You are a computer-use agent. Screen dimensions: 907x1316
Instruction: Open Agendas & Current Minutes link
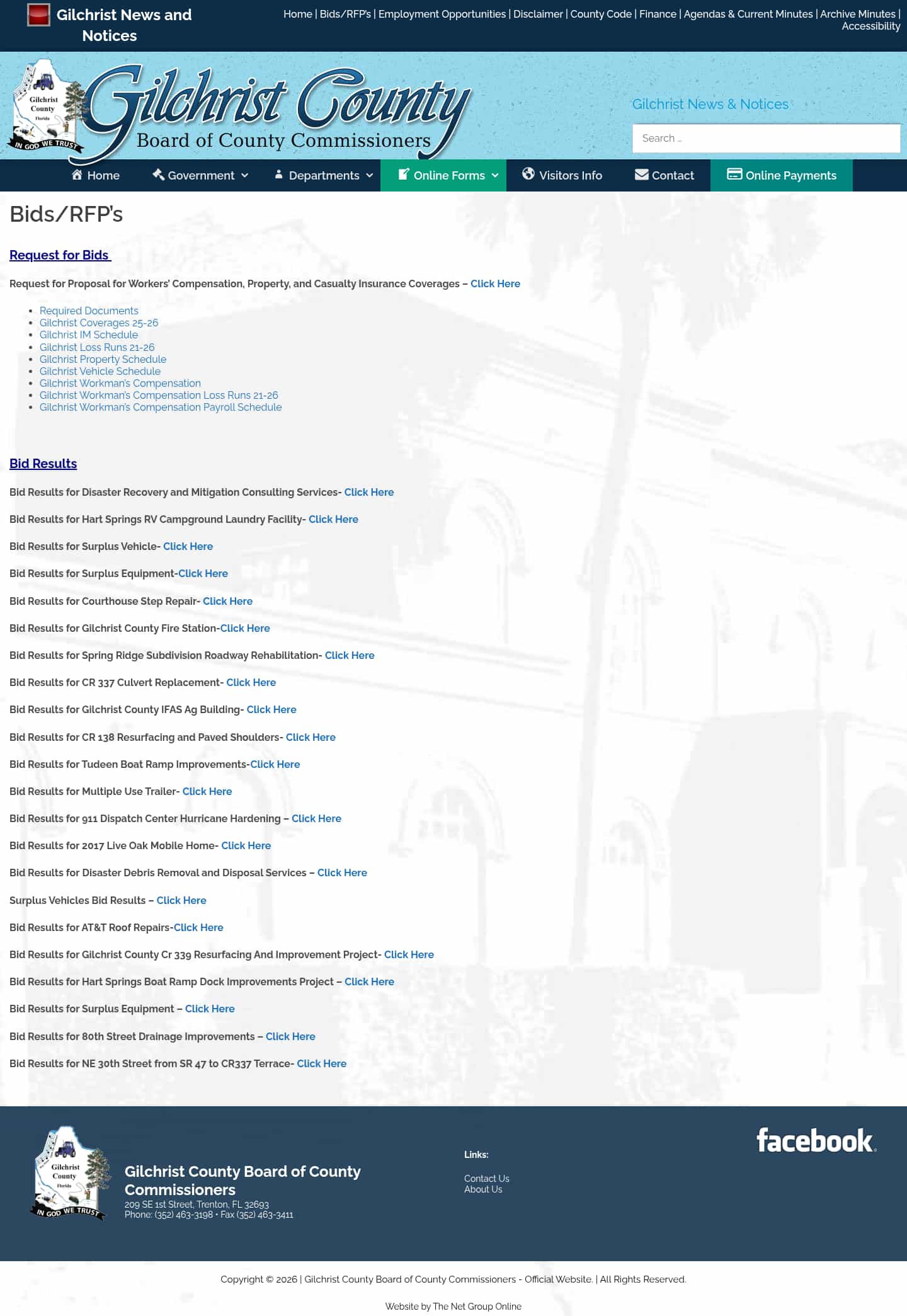pos(748,14)
